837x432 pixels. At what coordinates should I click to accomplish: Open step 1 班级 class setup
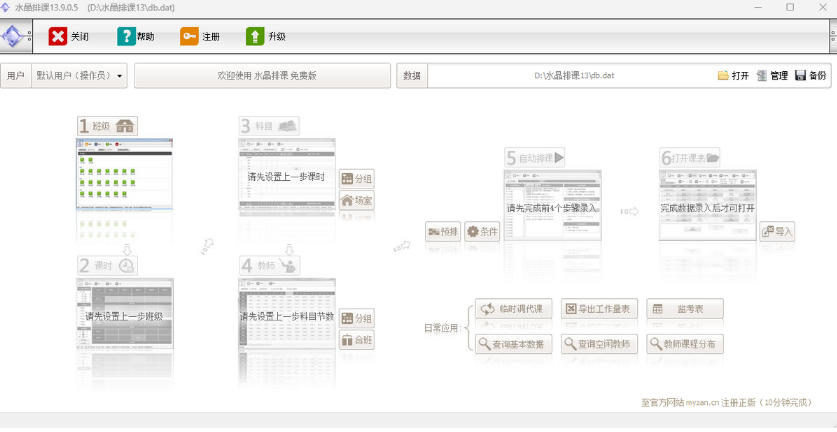107,126
